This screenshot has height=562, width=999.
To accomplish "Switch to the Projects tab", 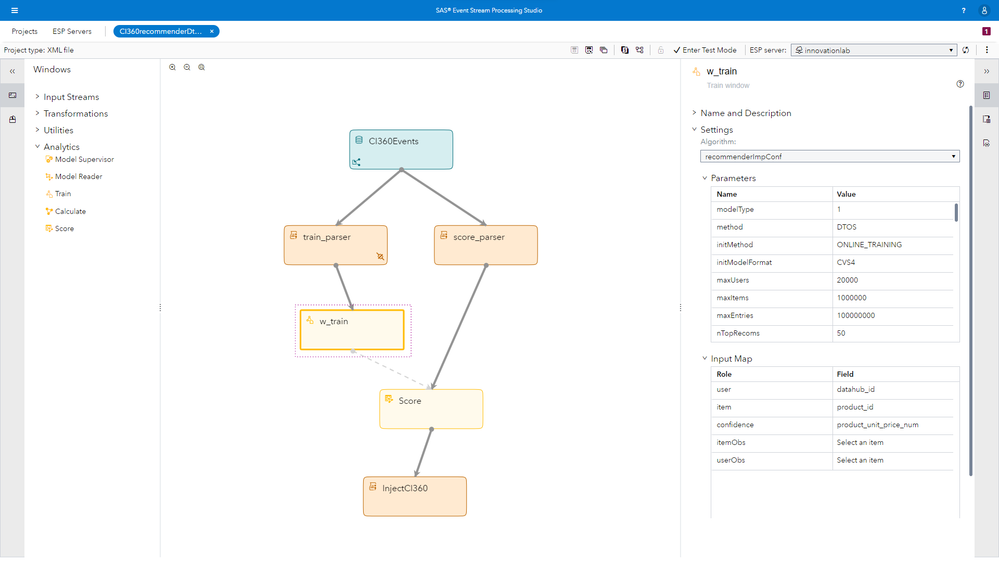I will [x=24, y=31].
